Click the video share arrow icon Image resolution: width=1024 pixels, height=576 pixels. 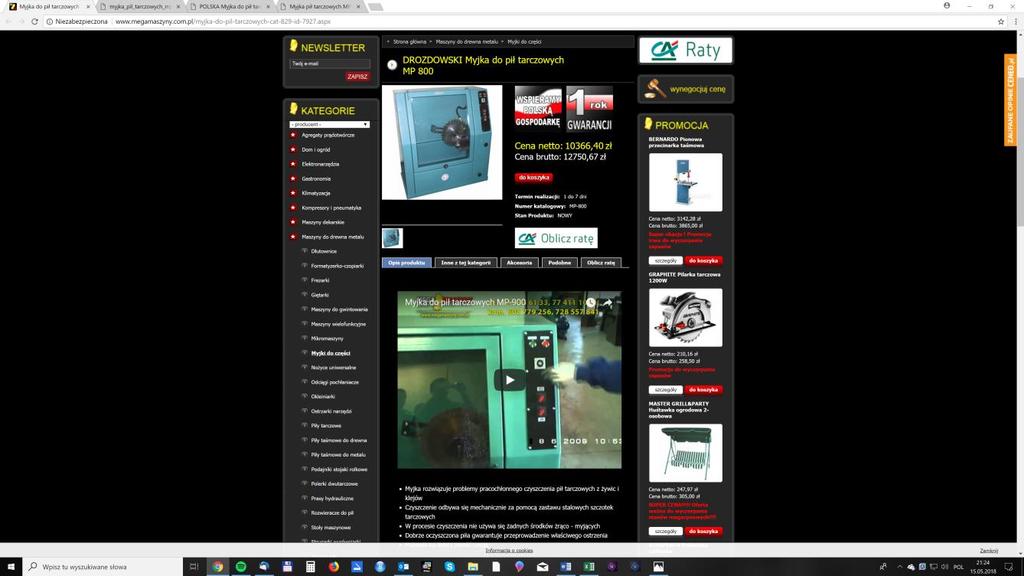[x=607, y=303]
